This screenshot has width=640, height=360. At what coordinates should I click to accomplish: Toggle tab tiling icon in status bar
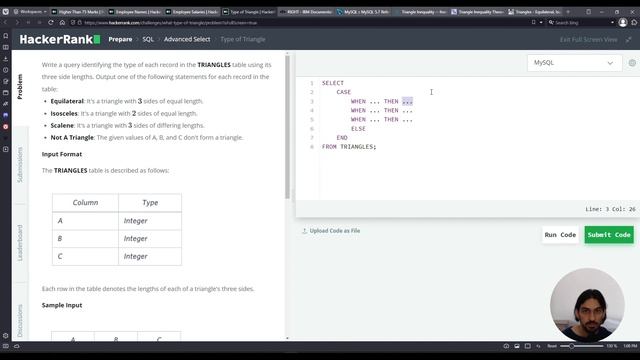(527, 346)
